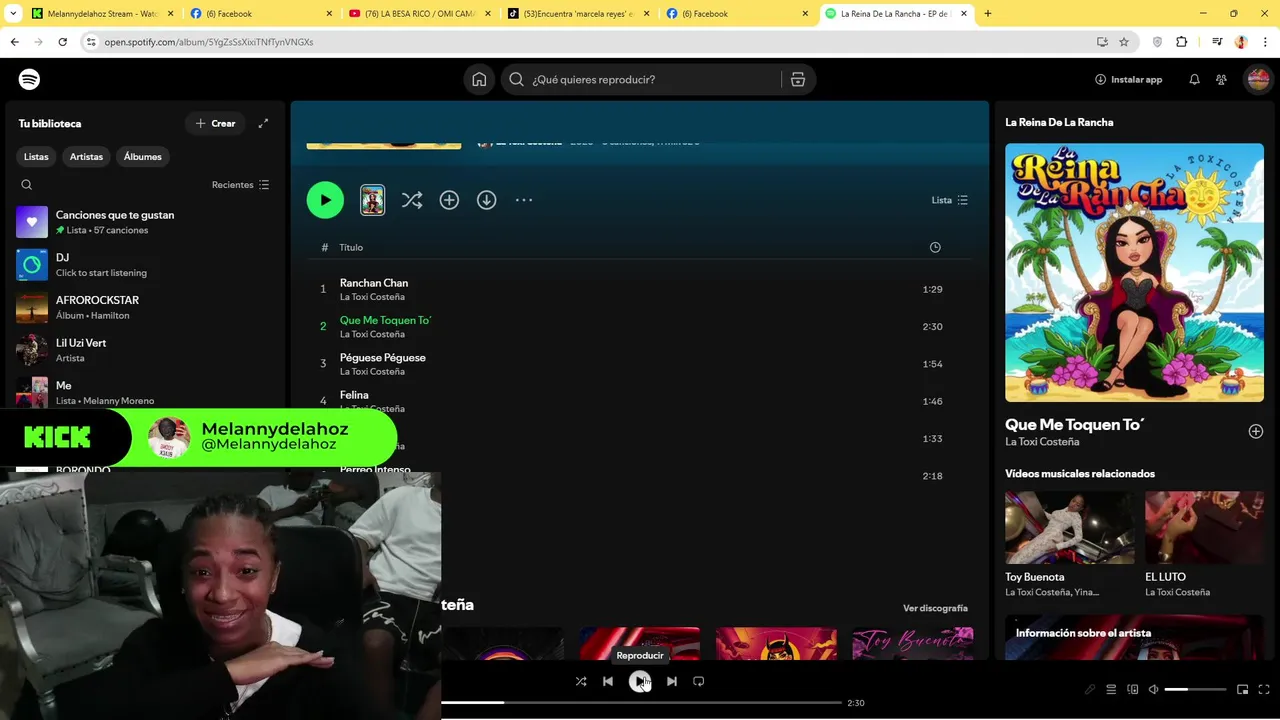Add Que Me Toquen To' to liked songs

pyautogui.click(x=1256, y=431)
